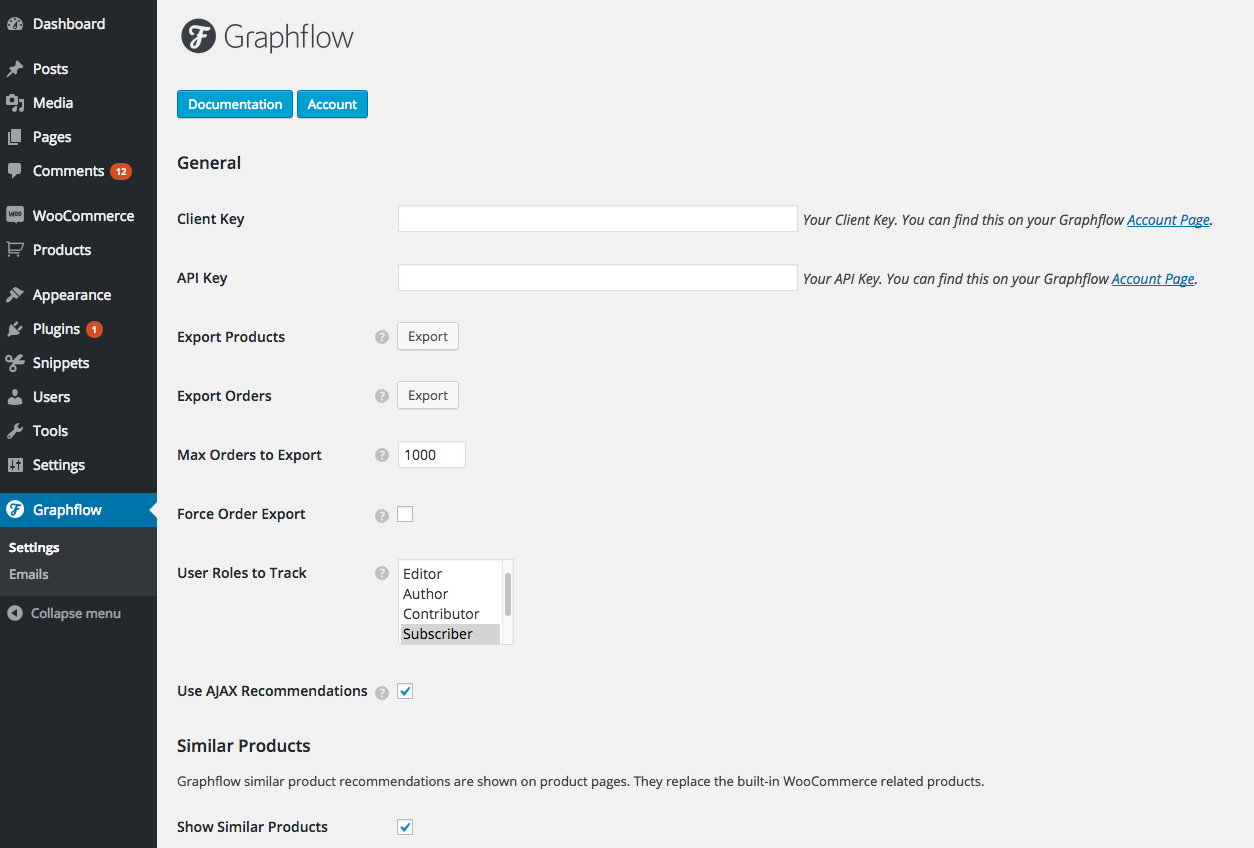Click the Comments count badge showing 12

120,171
